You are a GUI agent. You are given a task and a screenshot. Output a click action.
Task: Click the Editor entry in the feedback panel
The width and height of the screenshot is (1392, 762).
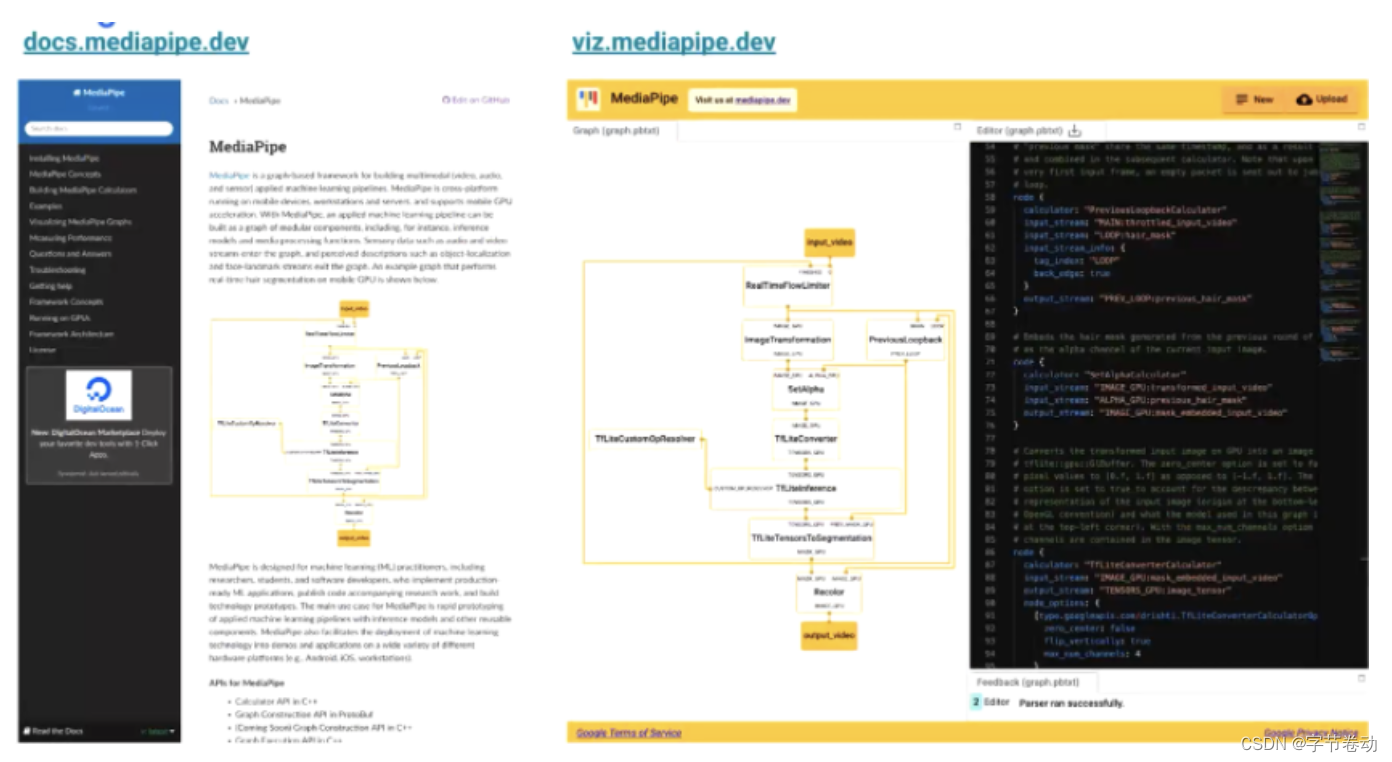click(997, 703)
